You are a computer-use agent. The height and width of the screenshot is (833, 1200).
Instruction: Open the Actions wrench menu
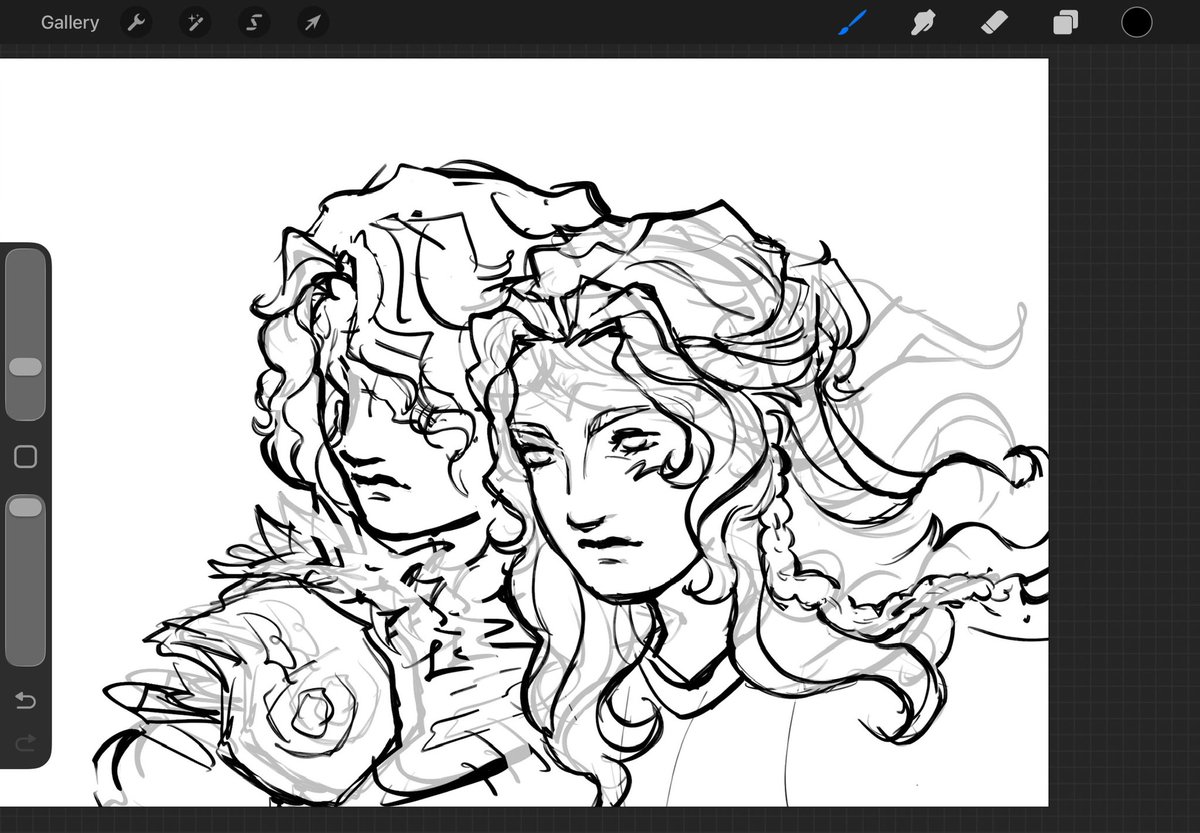[x=136, y=22]
